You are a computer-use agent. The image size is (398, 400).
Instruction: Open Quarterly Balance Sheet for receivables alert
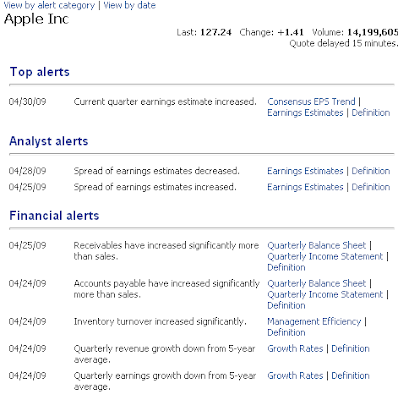(x=317, y=245)
